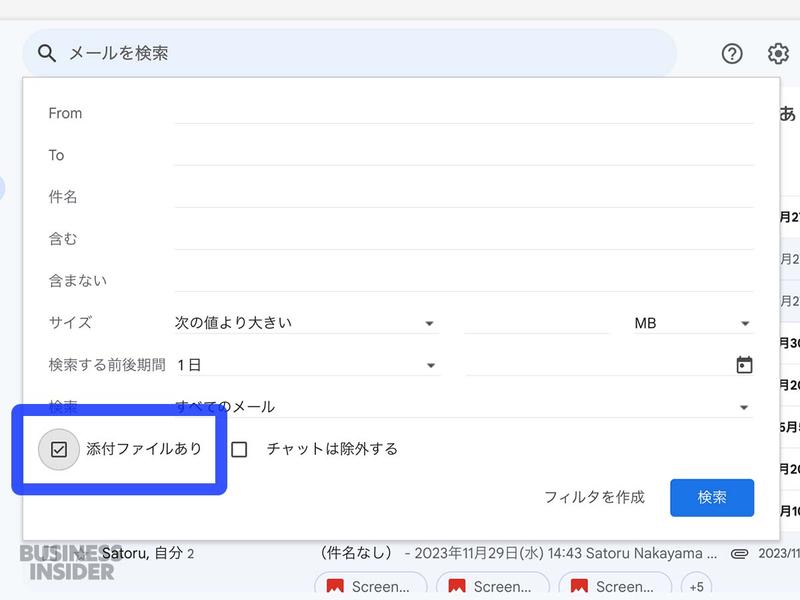Click the red attachment icon on first Screen chip
Viewport: 800px width, 600px height.
(338, 588)
